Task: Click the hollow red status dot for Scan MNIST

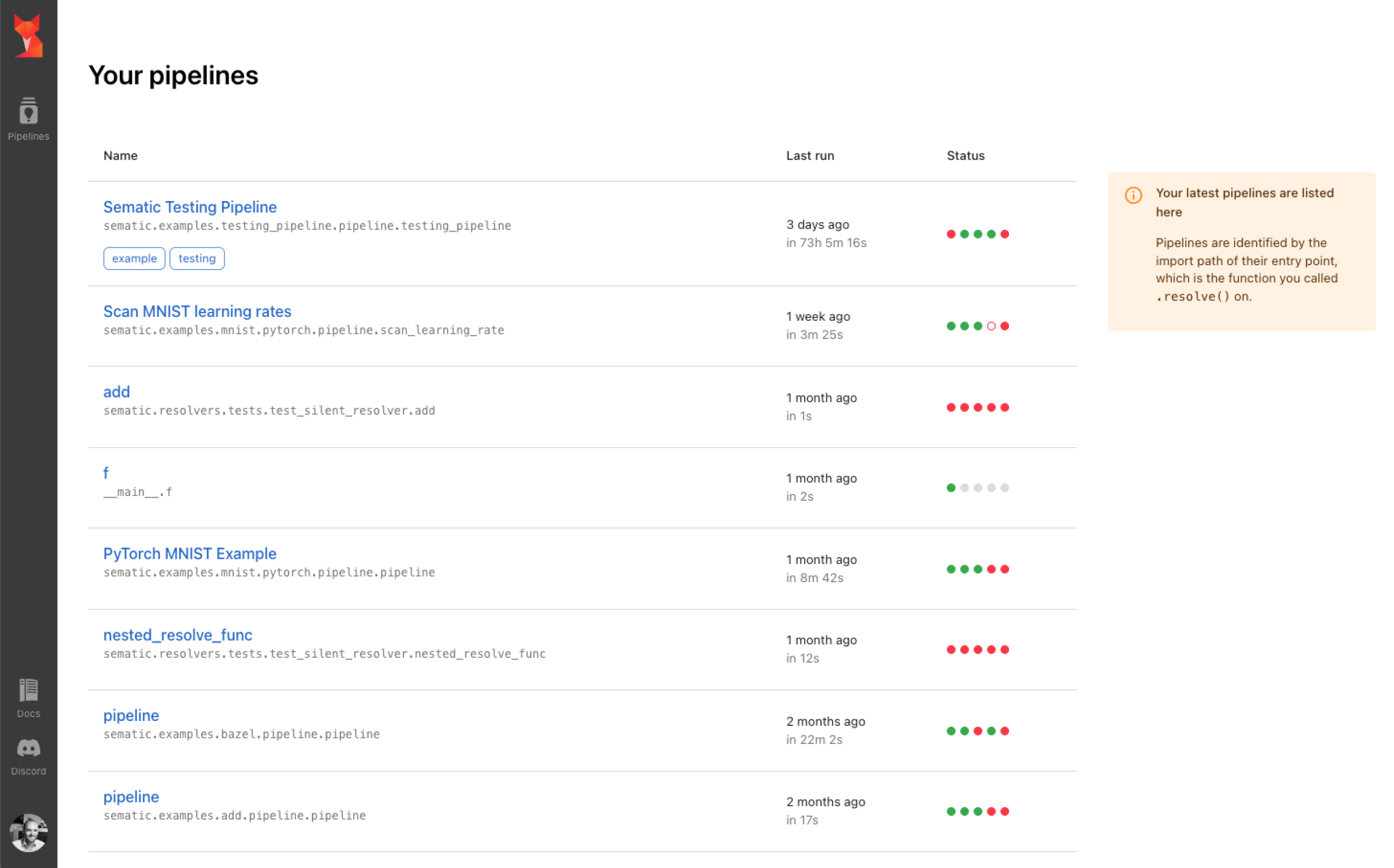Action: 991,326
